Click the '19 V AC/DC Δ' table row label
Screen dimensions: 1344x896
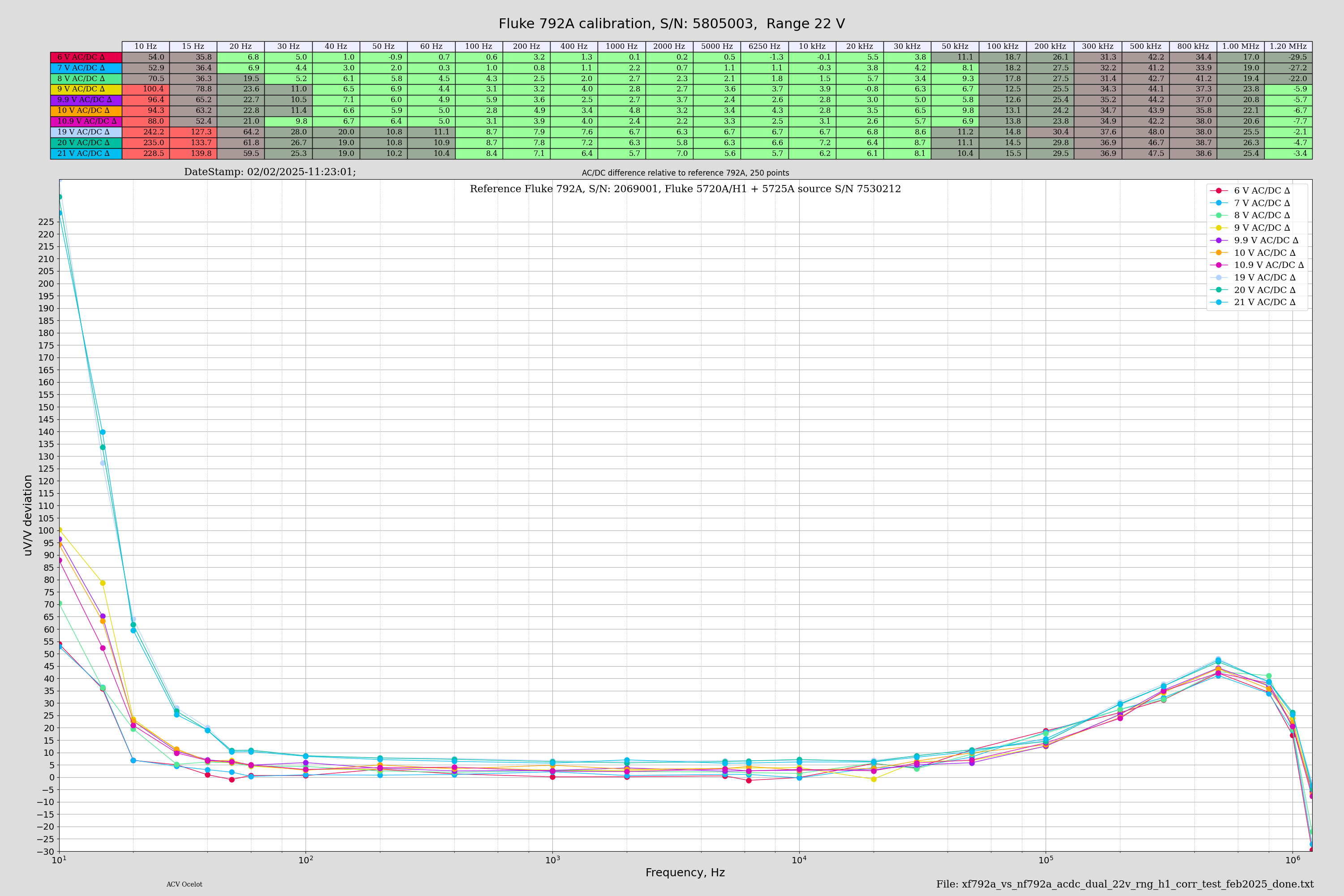pos(86,132)
